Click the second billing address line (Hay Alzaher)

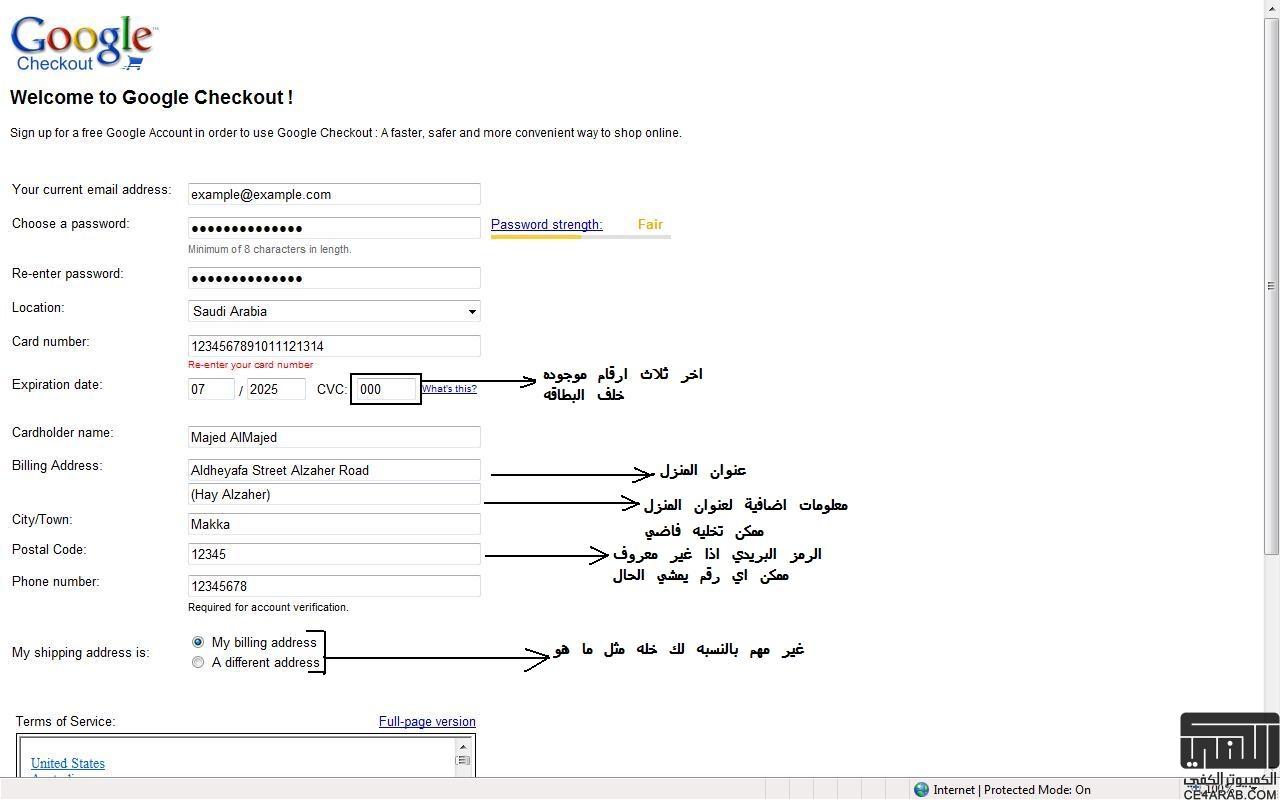coord(334,494)
